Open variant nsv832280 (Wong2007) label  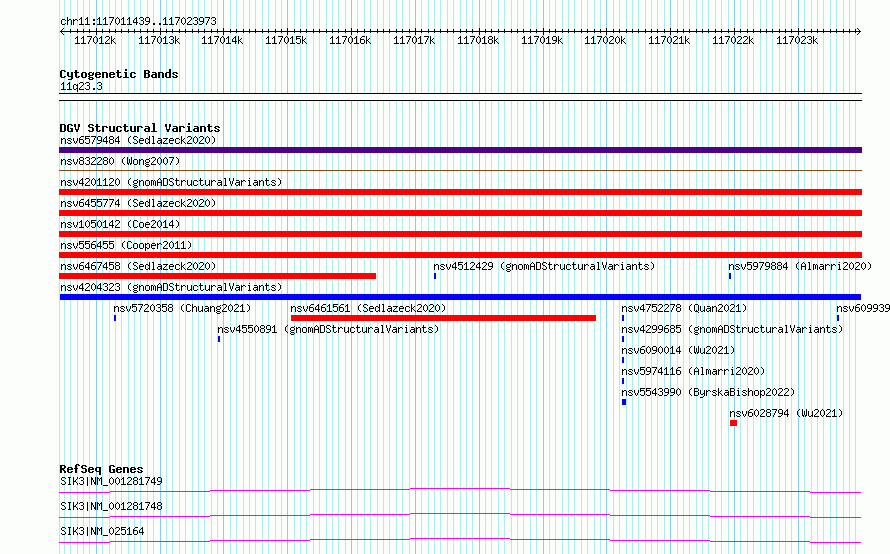point(120,161)
